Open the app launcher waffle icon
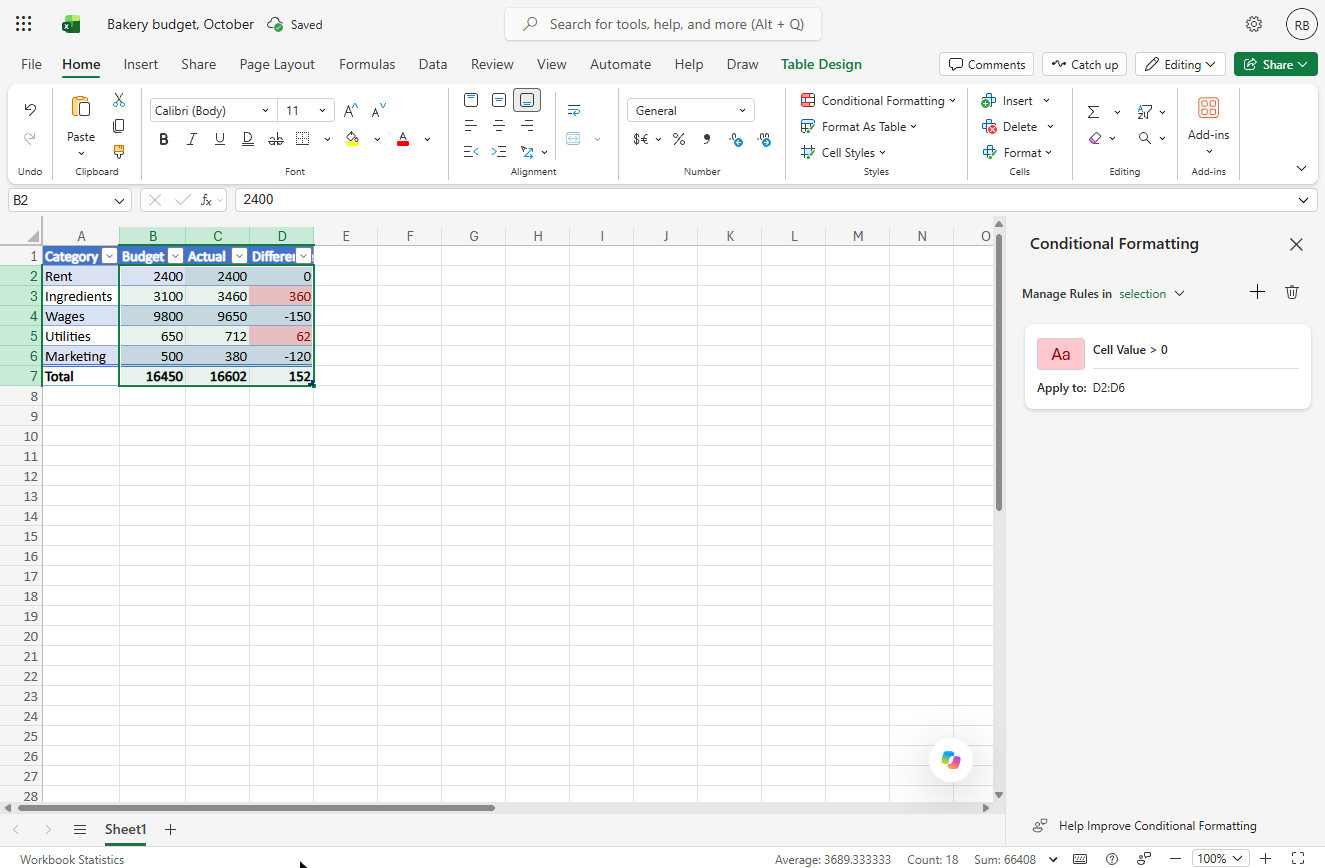Screen dimensions: 1325x868 pyautogui.click(x=24, y=24)
